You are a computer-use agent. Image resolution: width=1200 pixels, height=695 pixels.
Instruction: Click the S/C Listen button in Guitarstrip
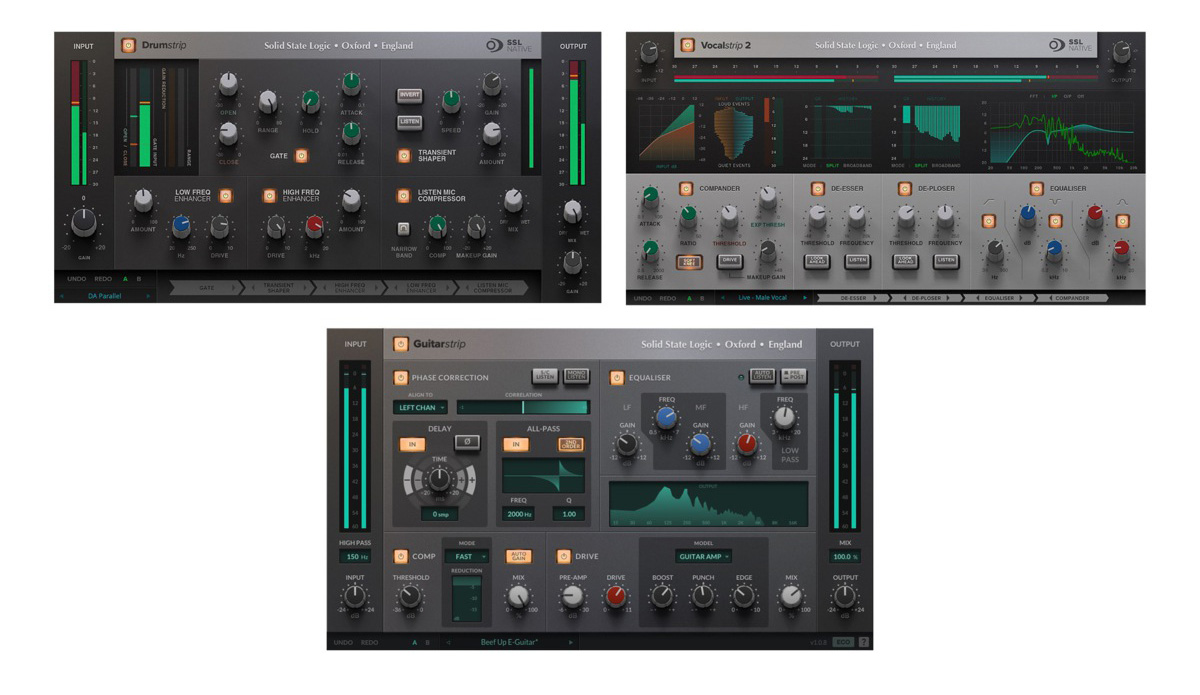tap(543, 375)
